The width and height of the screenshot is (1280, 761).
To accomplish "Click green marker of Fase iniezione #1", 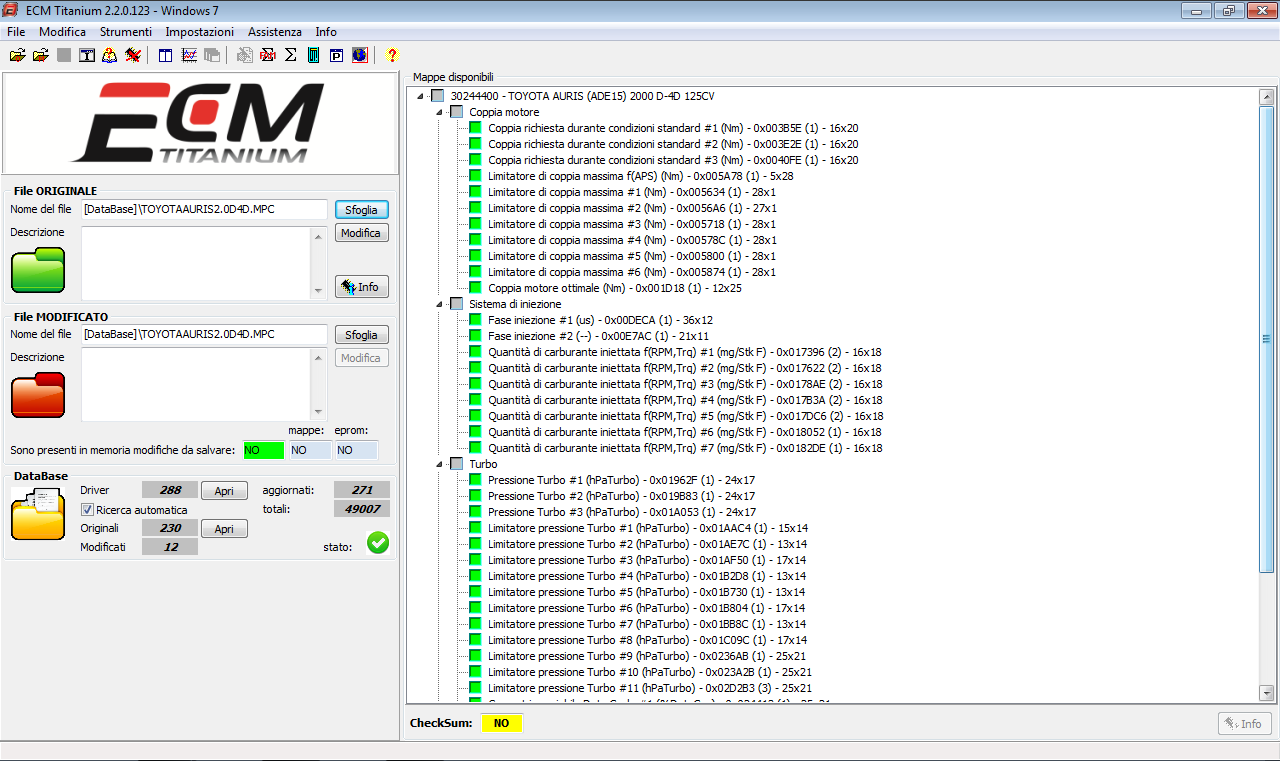I will pos(476,320).
